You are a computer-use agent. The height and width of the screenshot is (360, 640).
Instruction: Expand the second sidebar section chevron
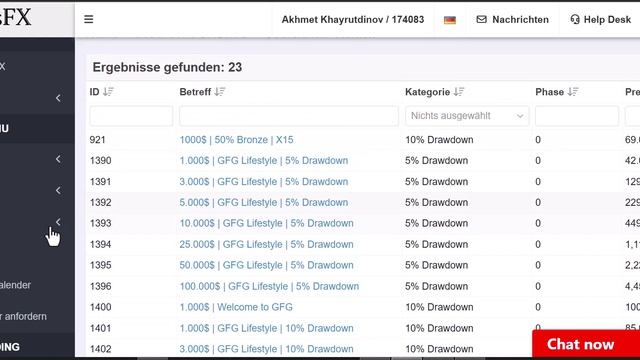coord(58,159)
